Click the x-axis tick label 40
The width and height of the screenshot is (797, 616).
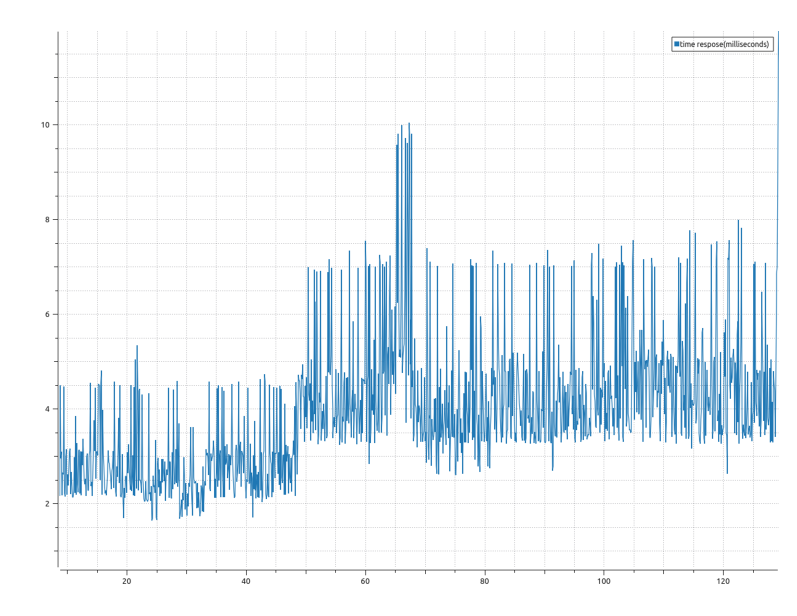(x=246, y=581)
